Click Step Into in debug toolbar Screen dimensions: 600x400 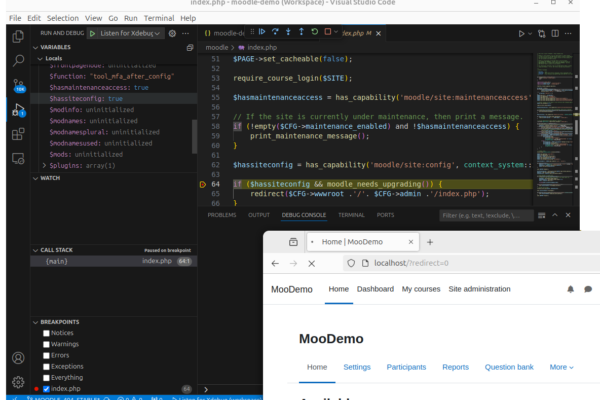coord(288,32)
